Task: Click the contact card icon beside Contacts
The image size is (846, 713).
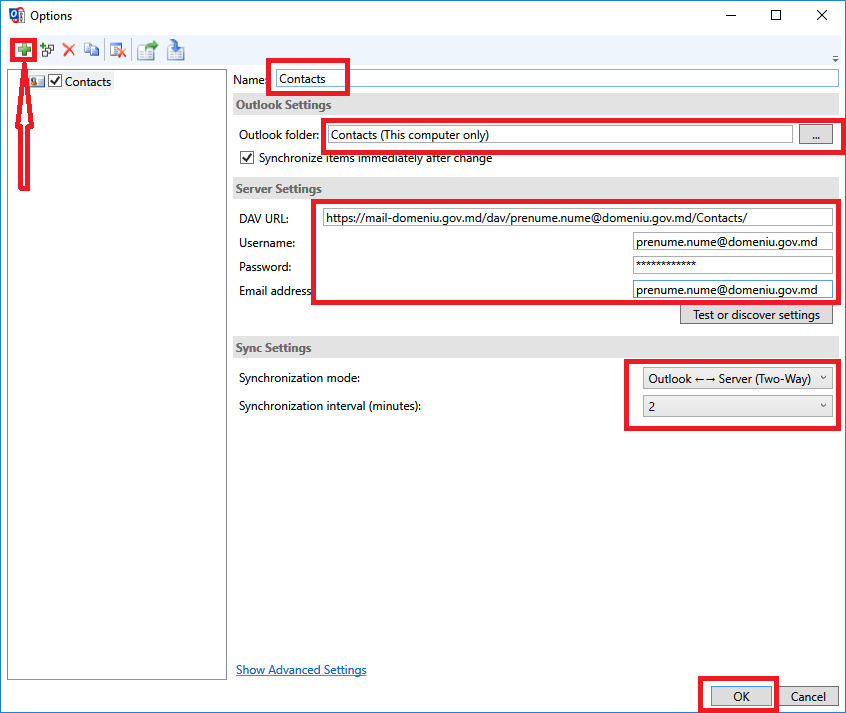Action: coord(37,81)
